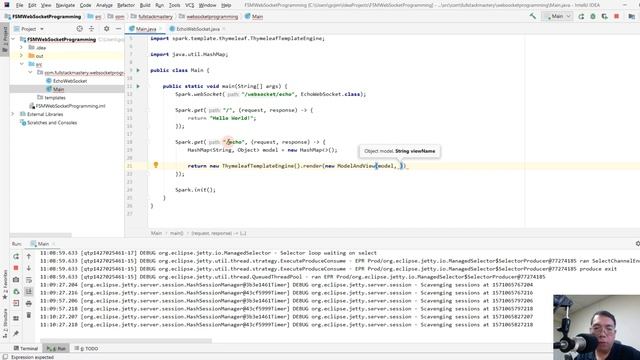Collapse the src folder
The width and height of the screenshot is (640, 360).
pyautogui.click(x=22, y=64)
